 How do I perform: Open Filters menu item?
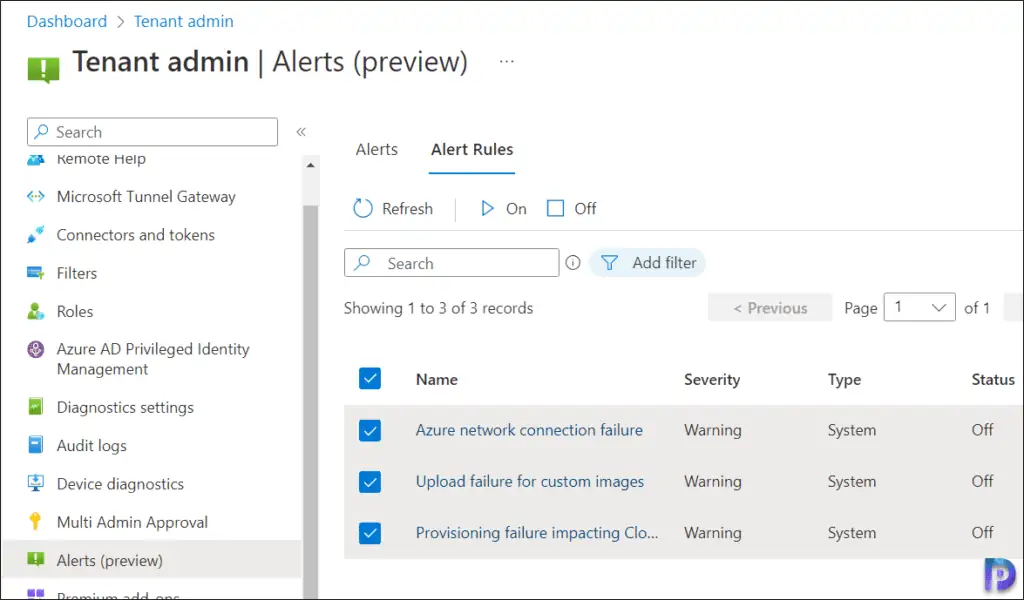(76, 273)
